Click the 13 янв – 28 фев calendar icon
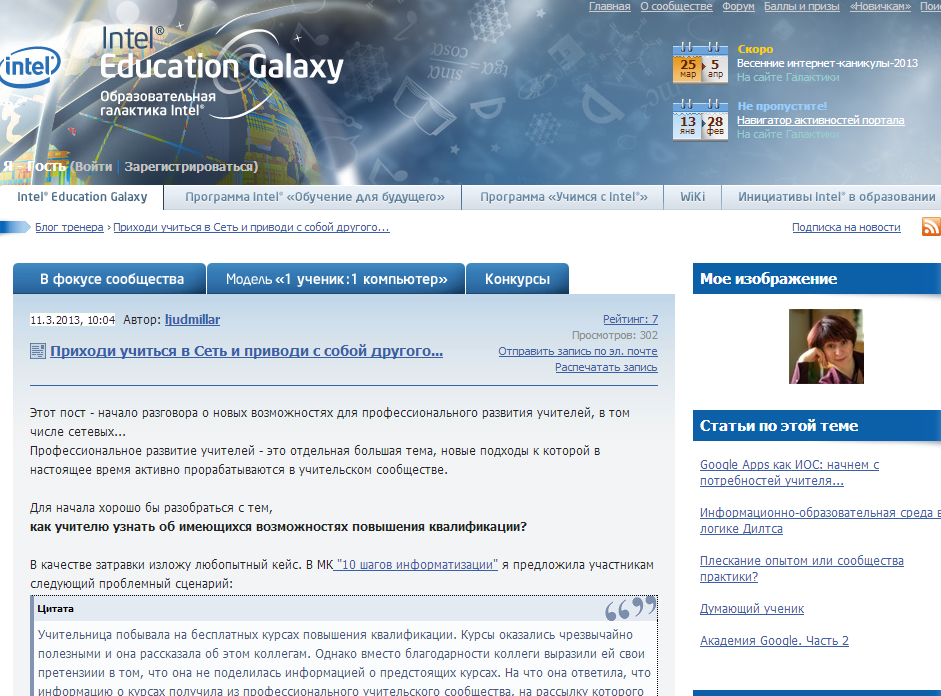The height and width of the screenshot is (696, 941). [x=700, y=121]
